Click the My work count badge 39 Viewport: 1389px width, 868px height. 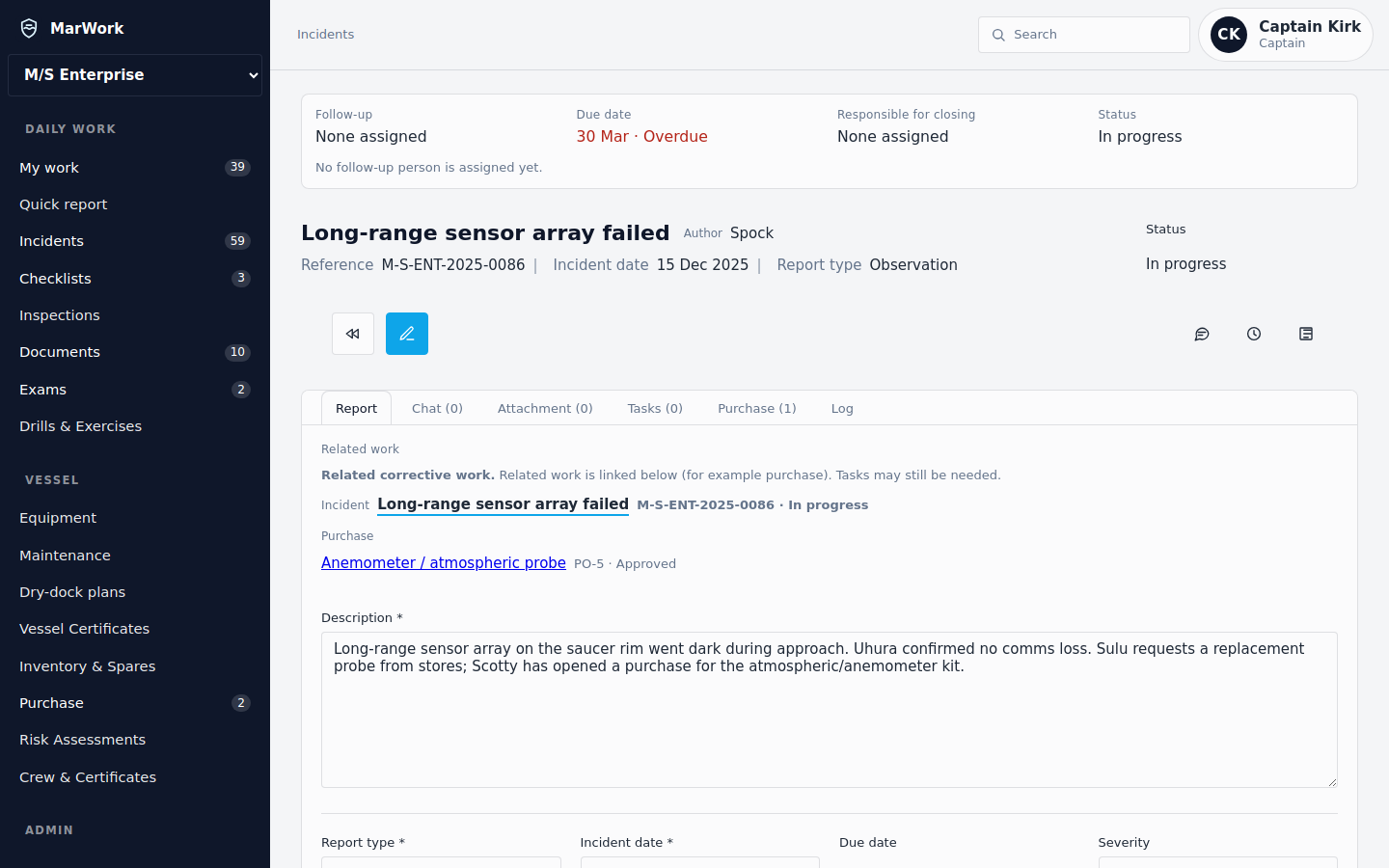[x=237, y=168]
